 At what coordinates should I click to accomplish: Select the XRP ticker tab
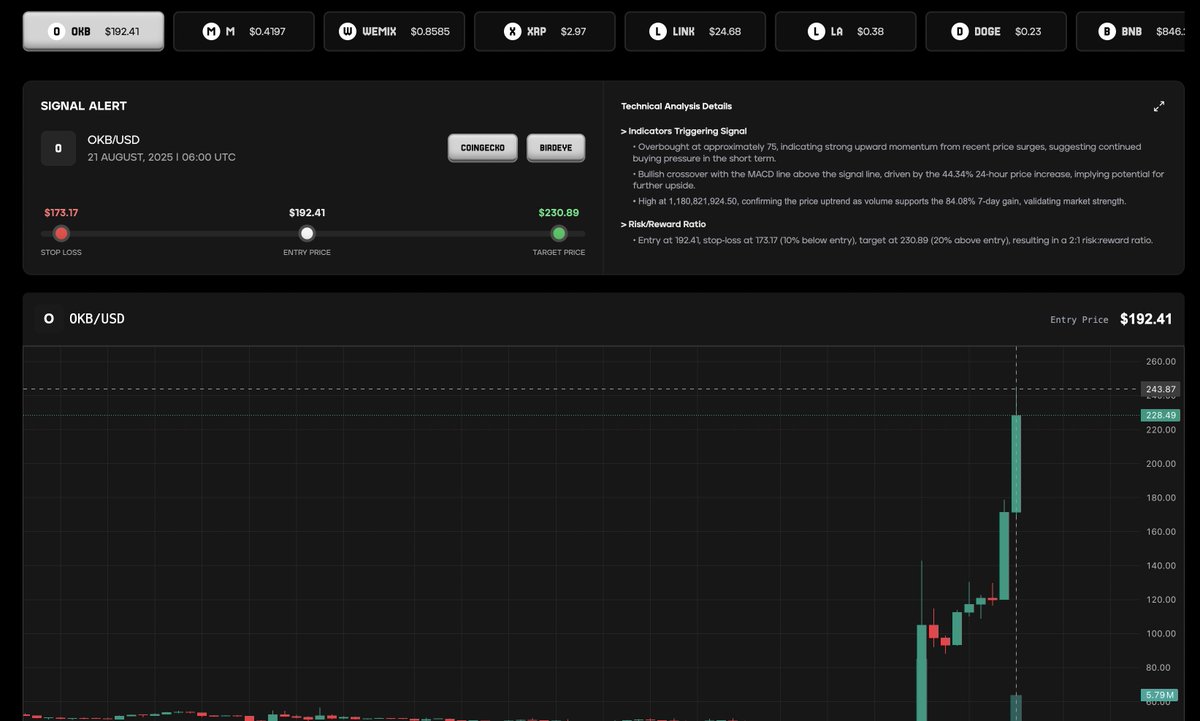click(x=545, y=31)
